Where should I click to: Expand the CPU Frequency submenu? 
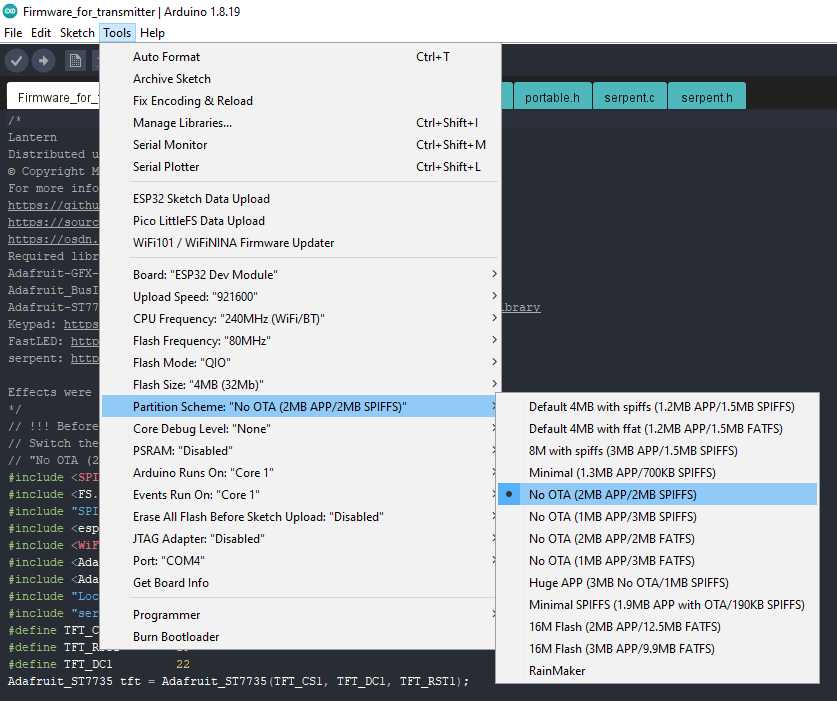(300, 319)
